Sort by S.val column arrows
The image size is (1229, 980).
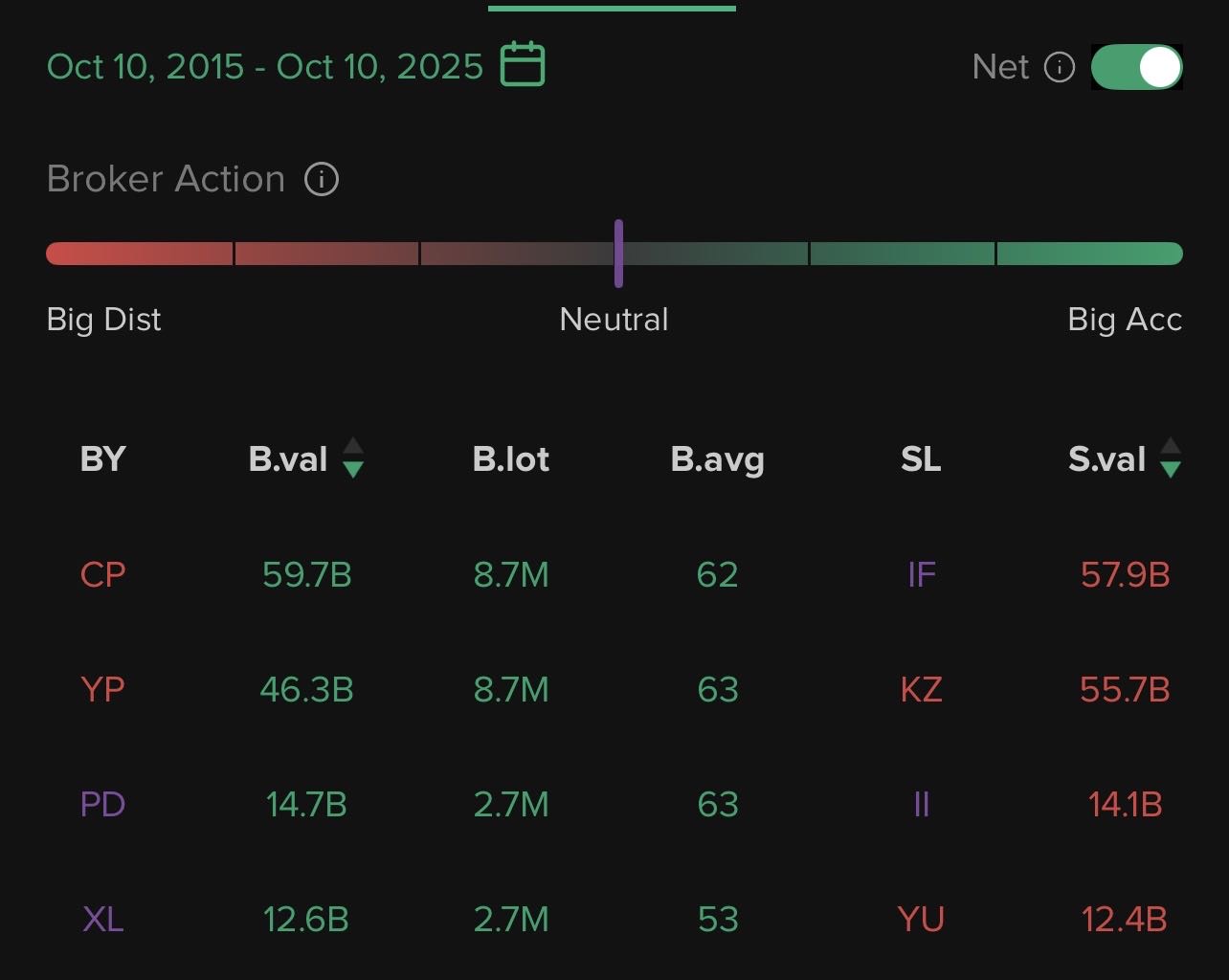coord(1170,457)
